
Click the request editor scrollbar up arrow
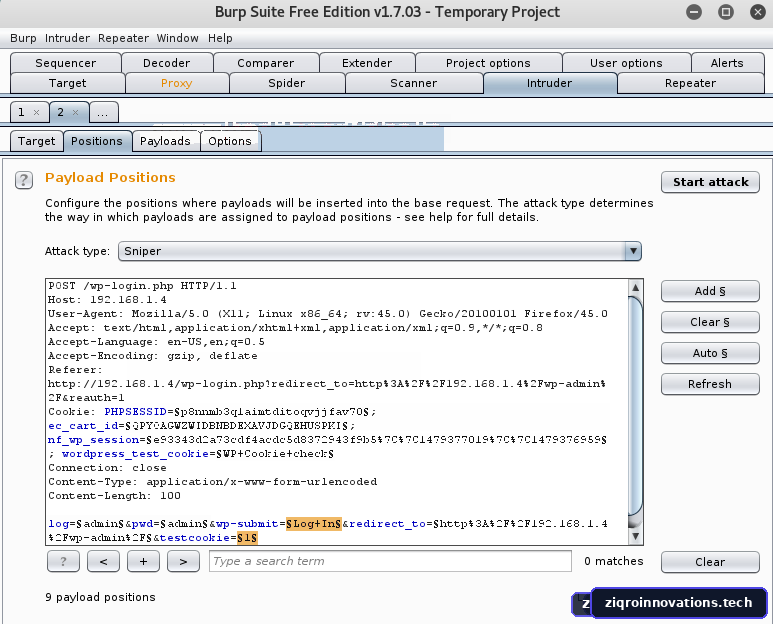click(635, 287)
